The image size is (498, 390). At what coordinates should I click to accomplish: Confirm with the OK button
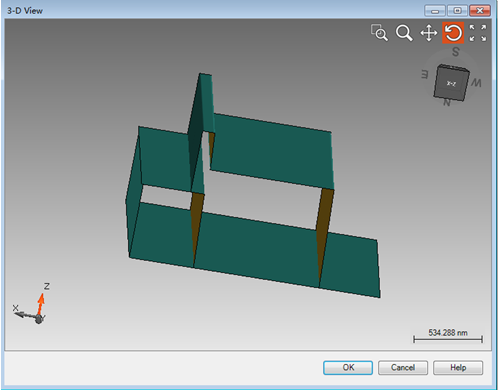pyautogui.click(x=348, y=367)
